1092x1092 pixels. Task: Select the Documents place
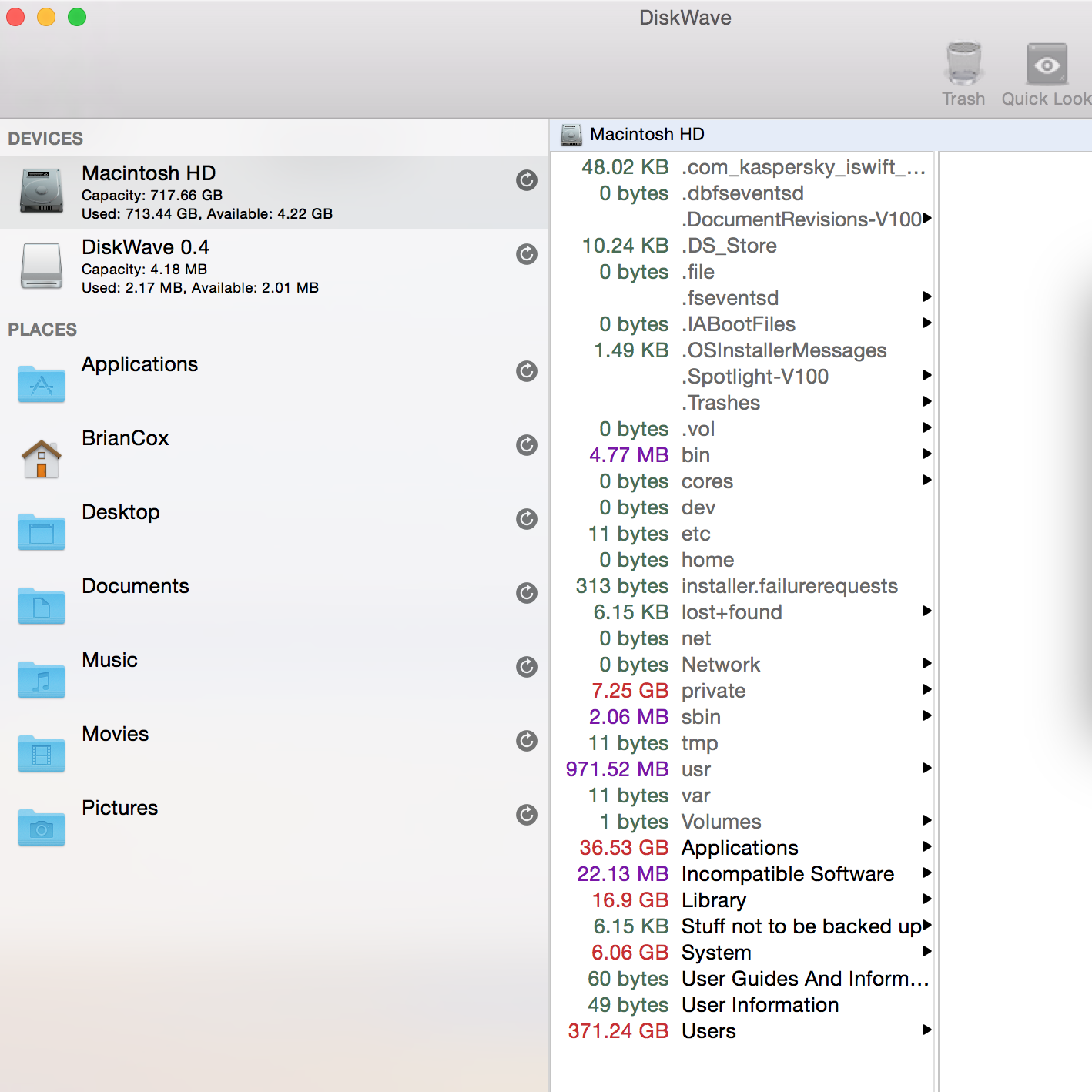pyautogui.click(x=135, y=587)
